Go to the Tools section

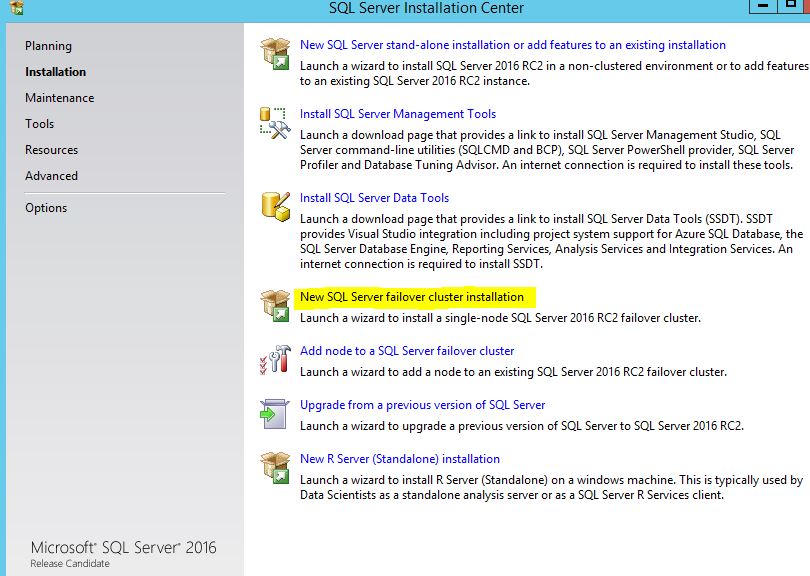tap(40, 124)
